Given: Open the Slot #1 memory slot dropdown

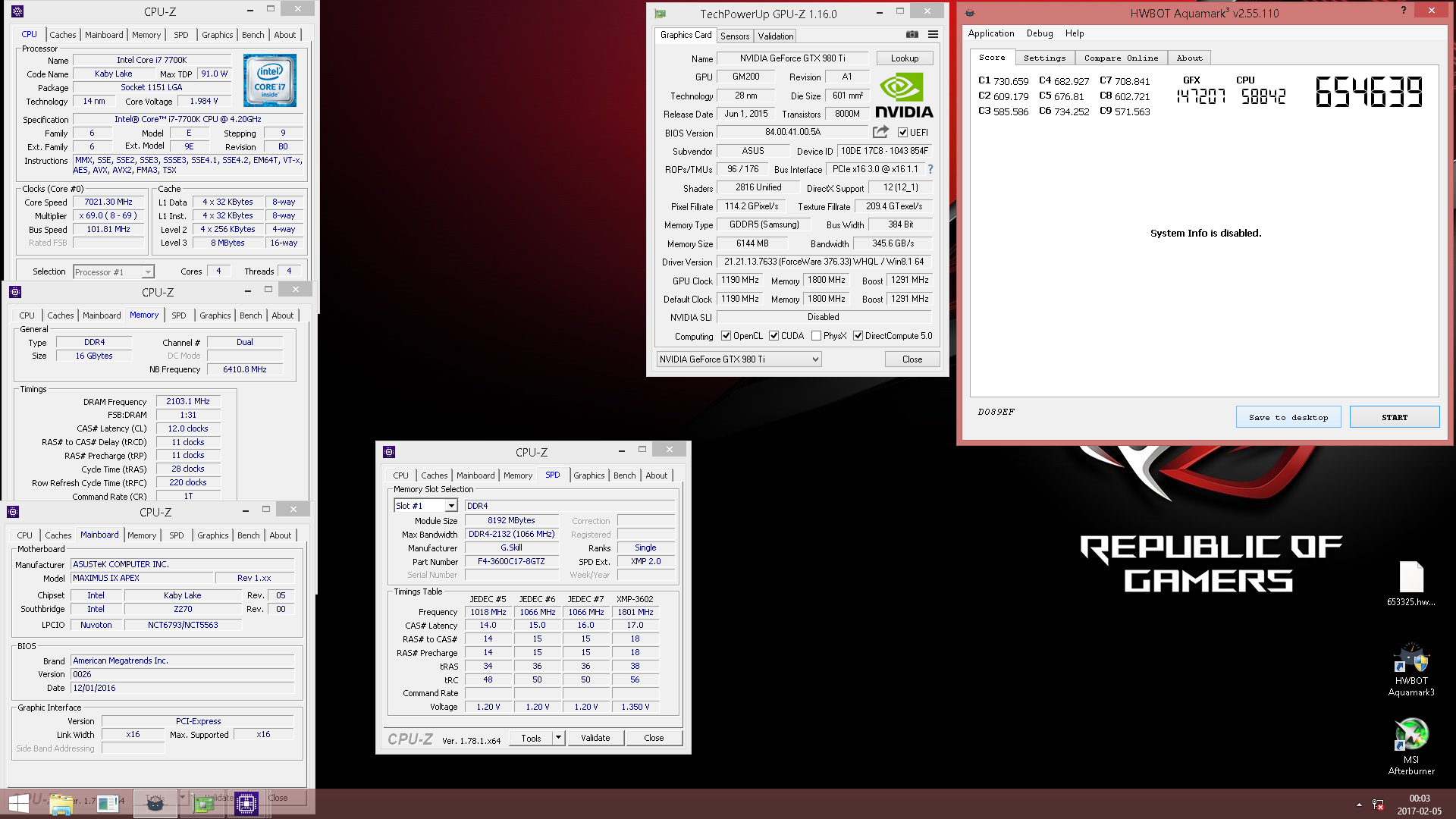Looking at the screenshot, I should pos(425,506).
